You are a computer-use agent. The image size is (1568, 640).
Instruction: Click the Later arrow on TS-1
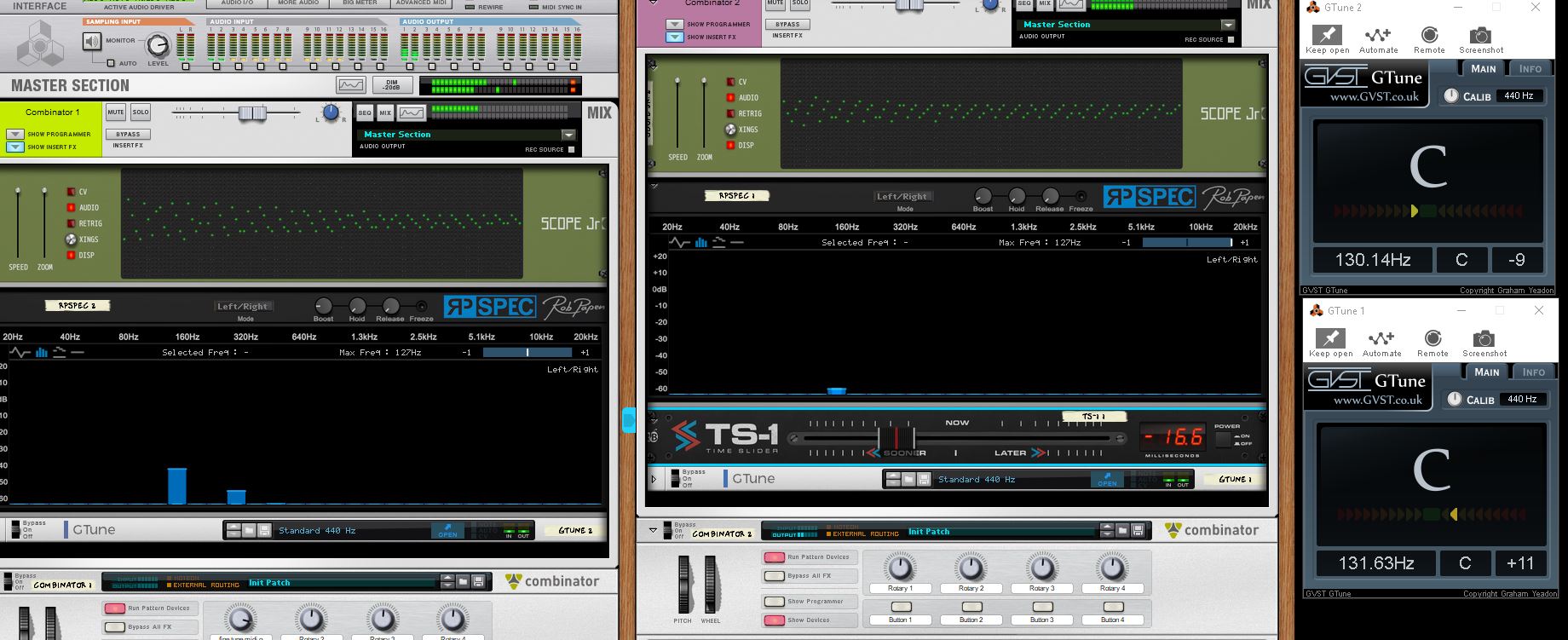[x=1039, y=453]
